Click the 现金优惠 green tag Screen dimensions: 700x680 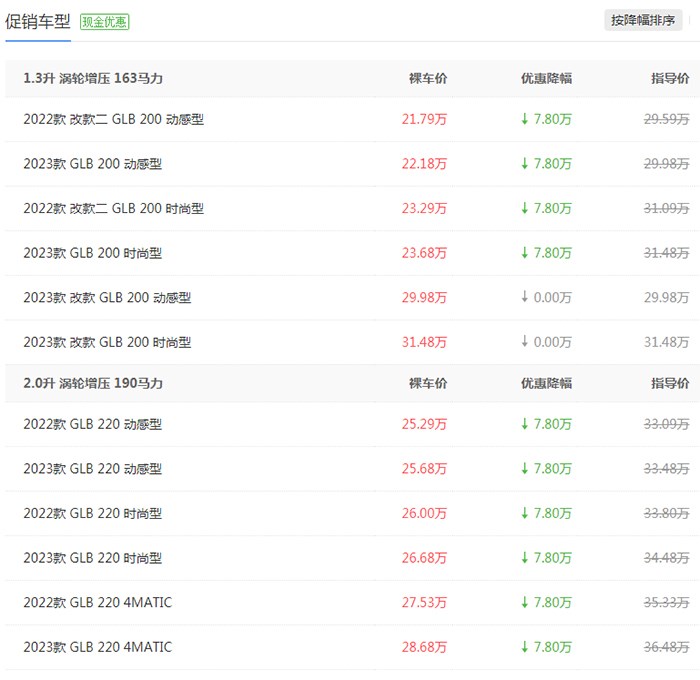[105, 21]
